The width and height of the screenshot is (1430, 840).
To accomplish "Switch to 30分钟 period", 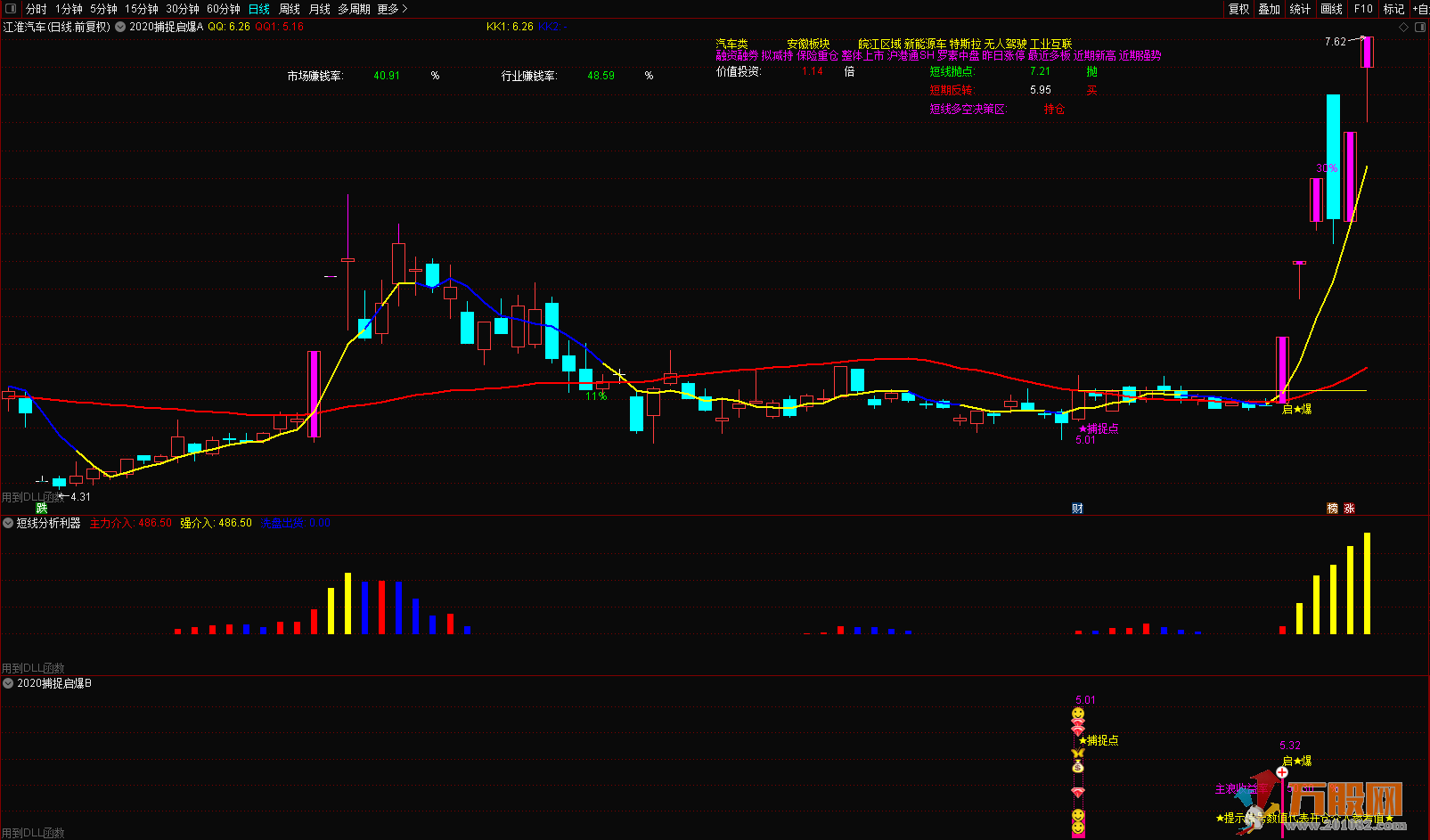I will coord(183,9).
